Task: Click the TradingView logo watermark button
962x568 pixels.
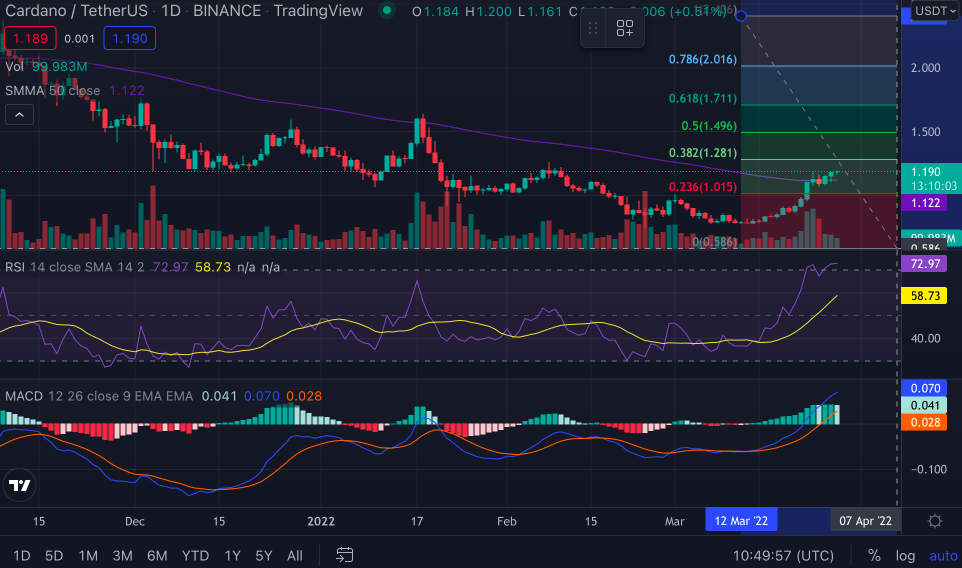Action: [x=20, y=485]
